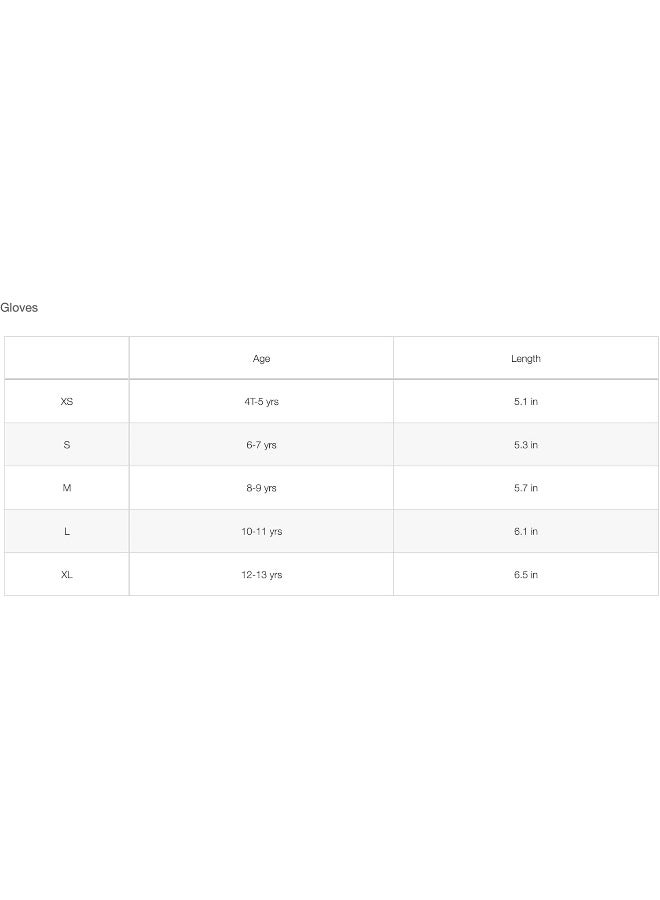Click the 4T-5 yrs age cell

click(x=261, y=402)
